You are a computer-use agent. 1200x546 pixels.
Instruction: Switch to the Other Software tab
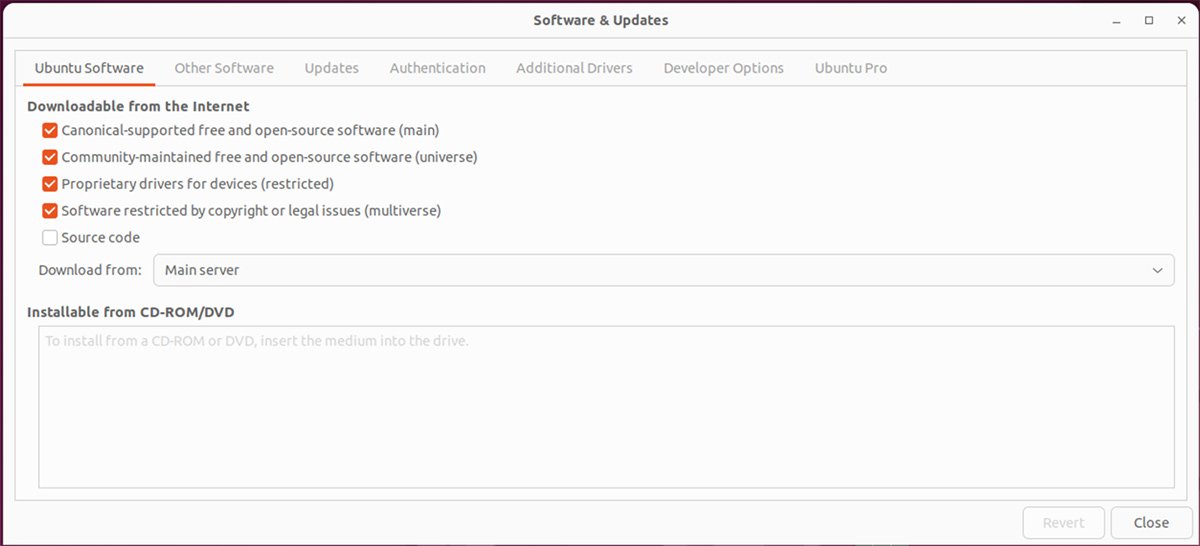point(223,68)
